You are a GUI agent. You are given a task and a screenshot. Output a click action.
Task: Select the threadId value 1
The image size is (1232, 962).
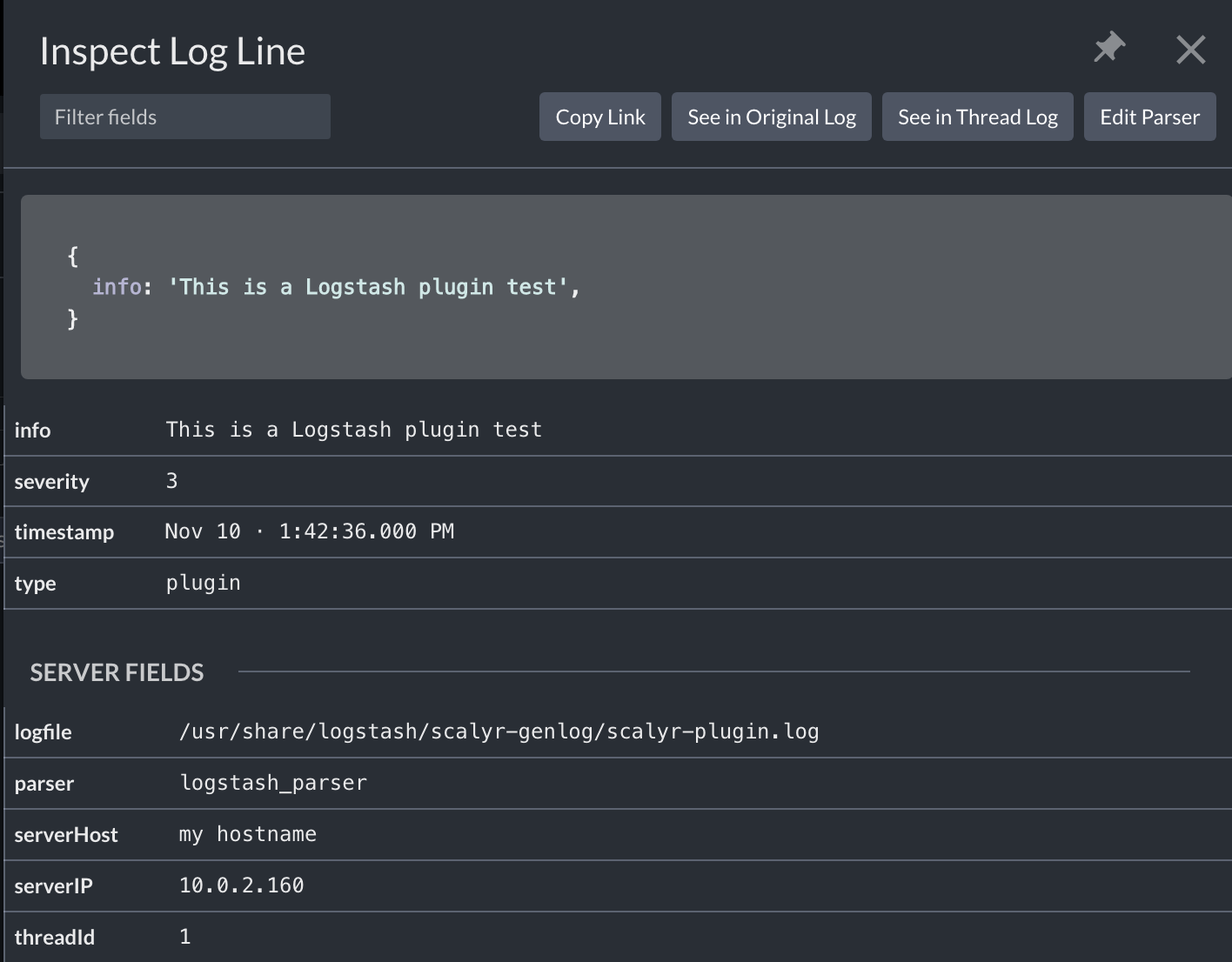[184, 937]
